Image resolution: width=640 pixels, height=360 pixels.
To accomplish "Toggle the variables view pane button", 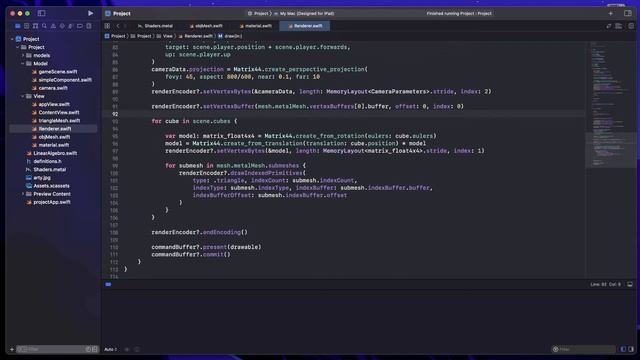I will pyautogui.click(x=623, y=349).
